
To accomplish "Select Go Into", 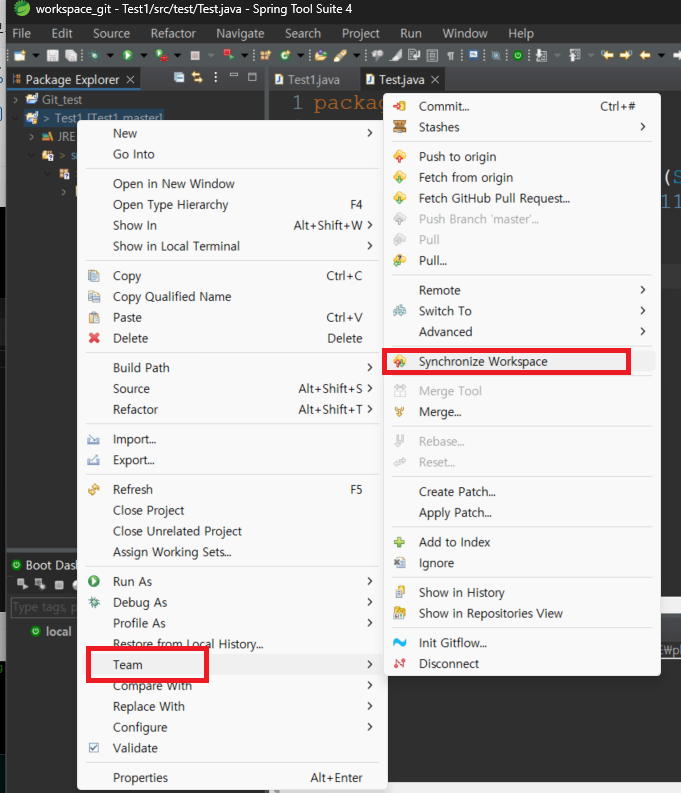I will coord(232,154).
